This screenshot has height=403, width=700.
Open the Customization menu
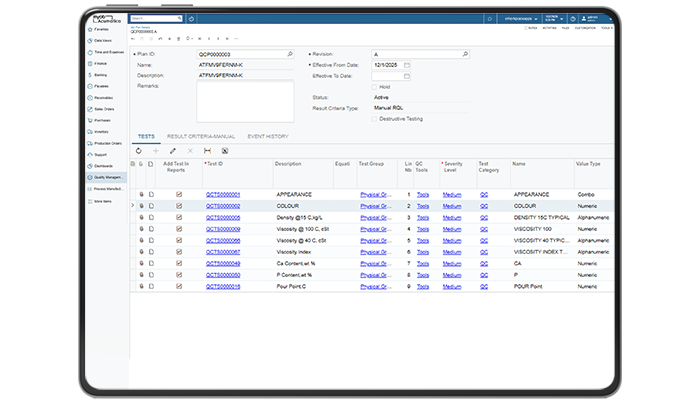(585, 28)
